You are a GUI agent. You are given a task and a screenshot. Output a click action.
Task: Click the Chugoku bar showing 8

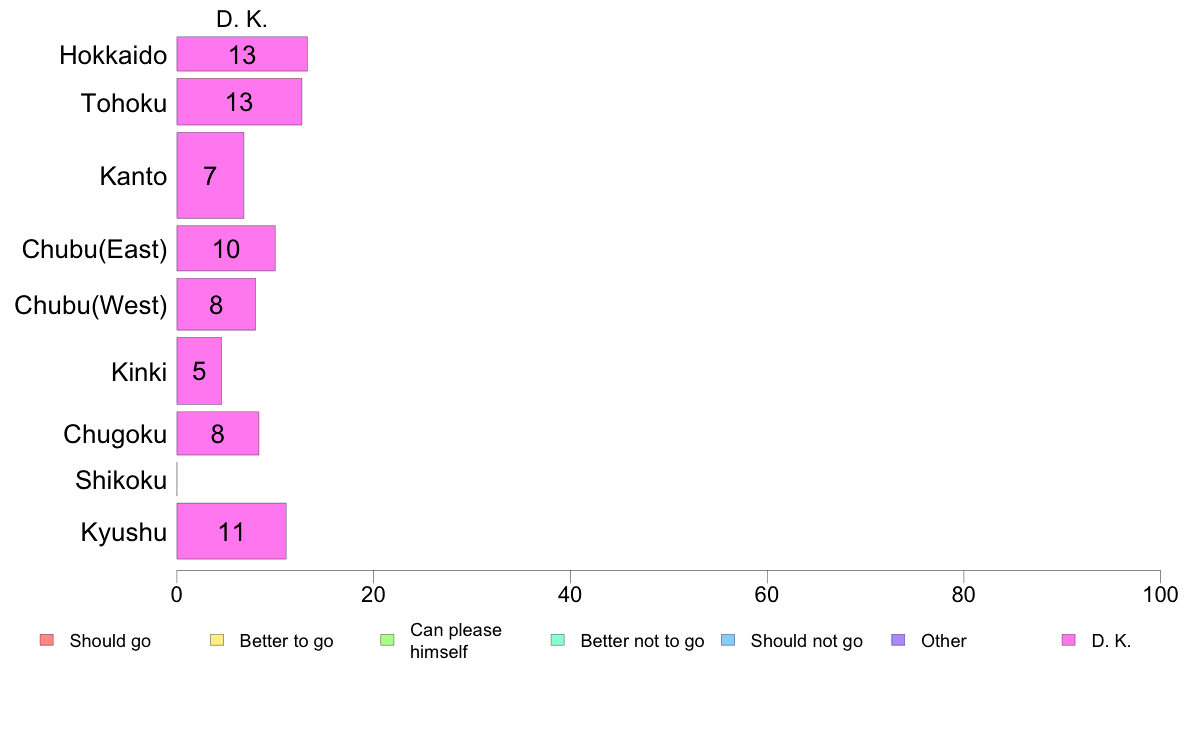218,434
